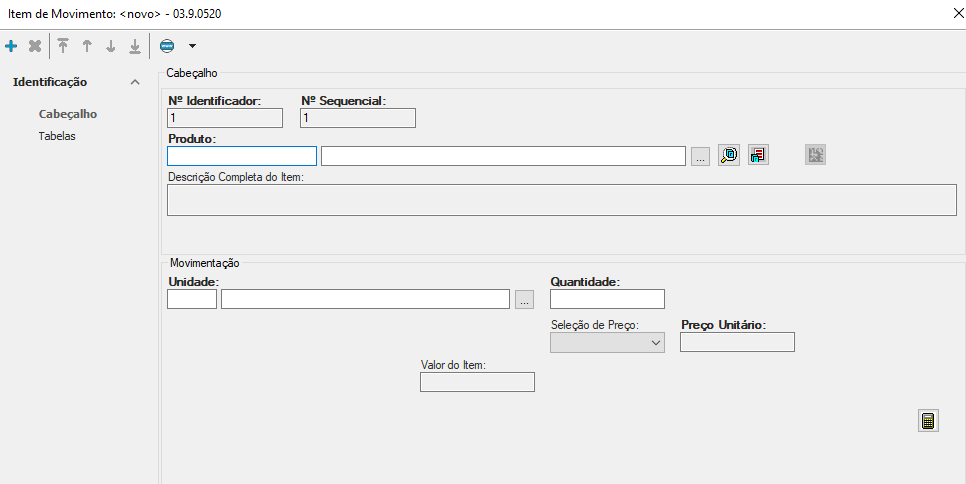Screen dimensions: 966x484
Task: Click the blue round processes icon in toolbar
Action: [x=167, y=46]
